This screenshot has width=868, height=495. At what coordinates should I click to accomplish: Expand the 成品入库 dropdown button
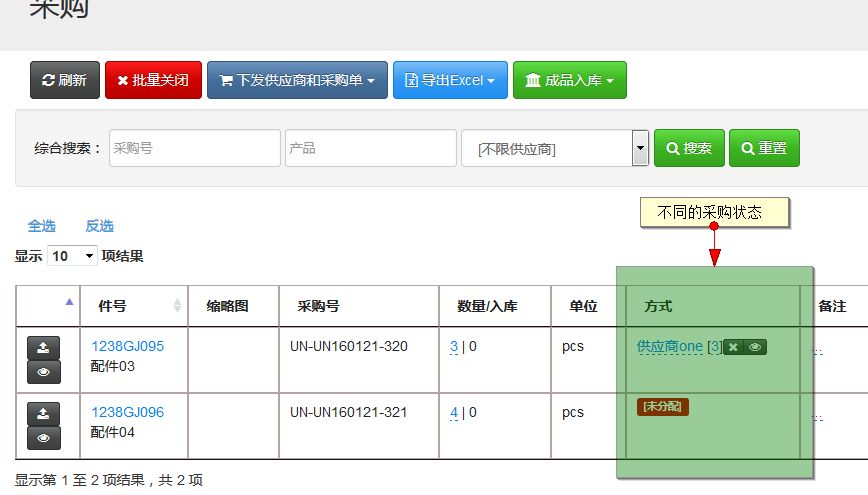point(569,80)
